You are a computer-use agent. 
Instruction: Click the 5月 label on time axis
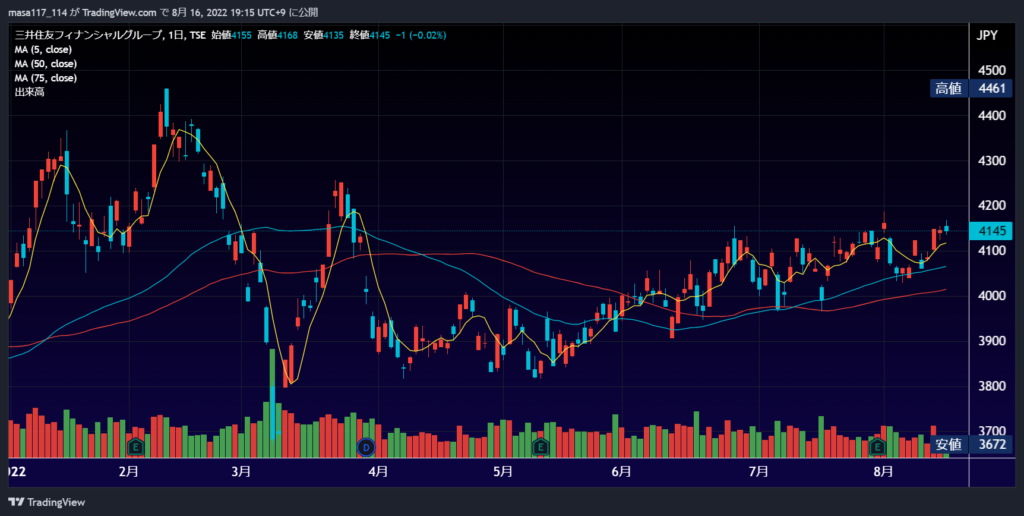point(503,472)
